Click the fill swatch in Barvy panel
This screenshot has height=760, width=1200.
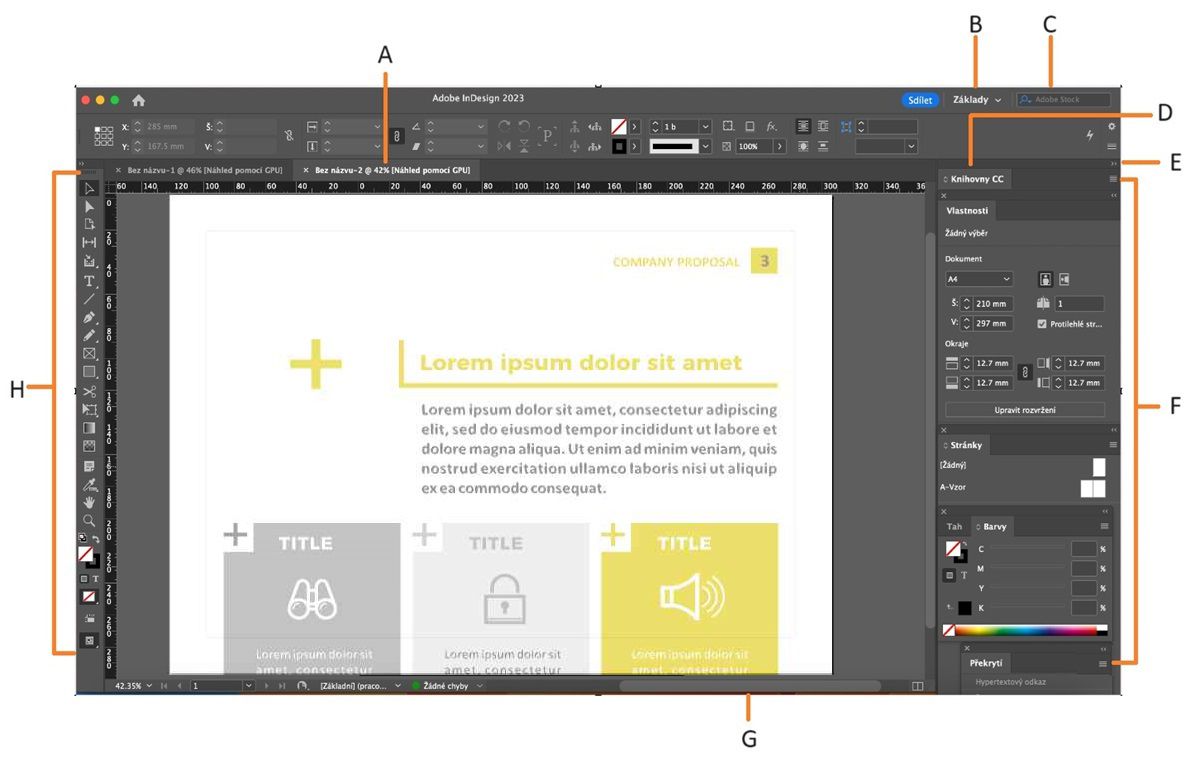(951, 548)
